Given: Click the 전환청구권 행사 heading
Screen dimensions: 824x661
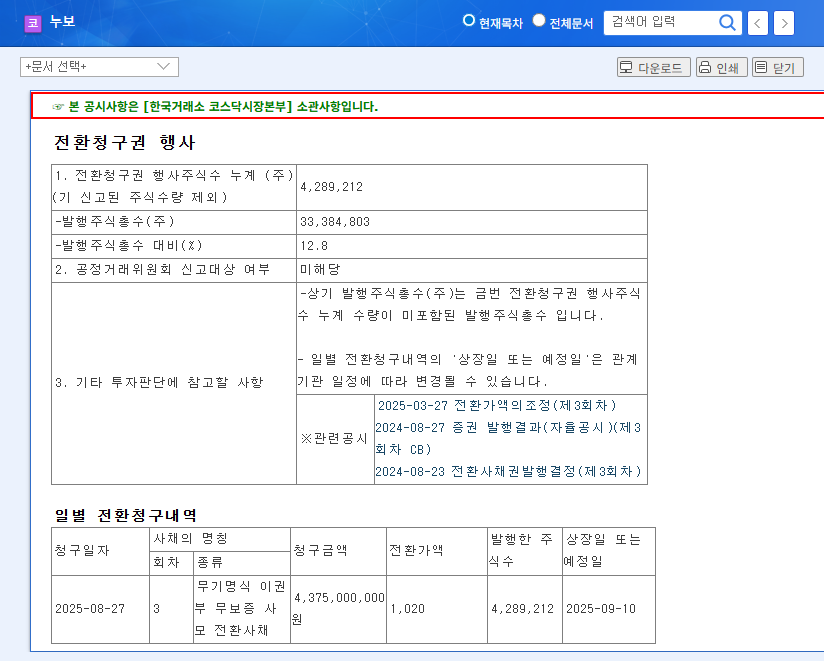Looking at the screenshot, I should point(125,142).
